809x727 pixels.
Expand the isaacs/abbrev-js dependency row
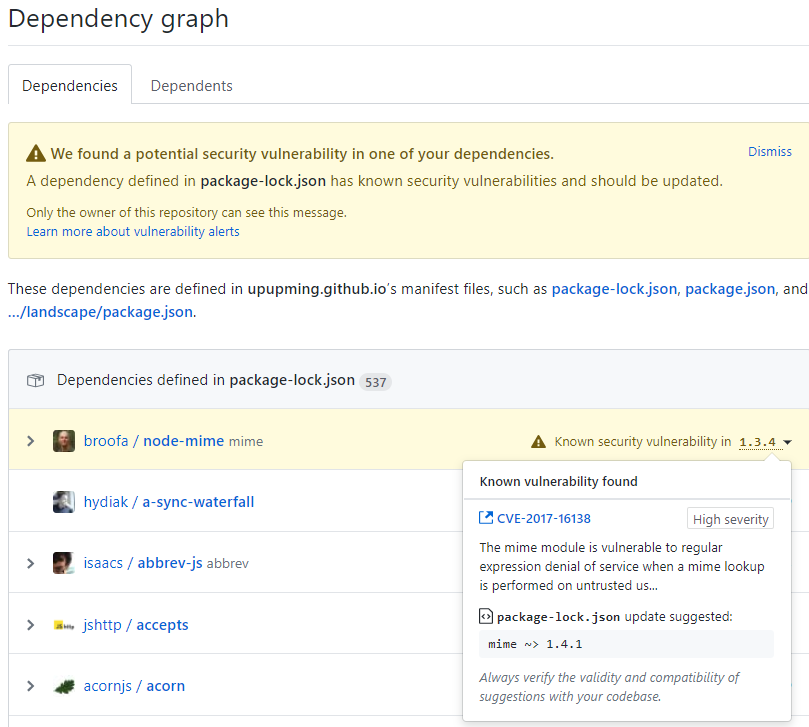point(30,562)
